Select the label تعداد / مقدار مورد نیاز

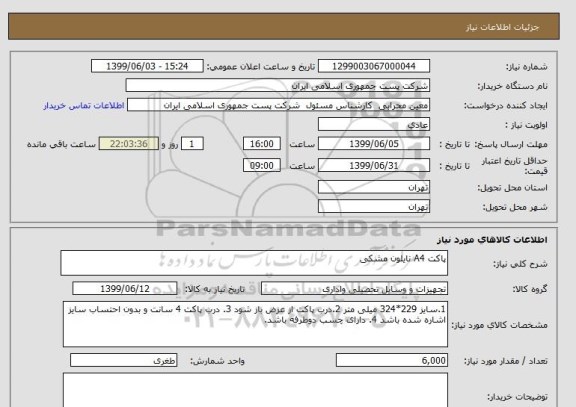[505, 361]
